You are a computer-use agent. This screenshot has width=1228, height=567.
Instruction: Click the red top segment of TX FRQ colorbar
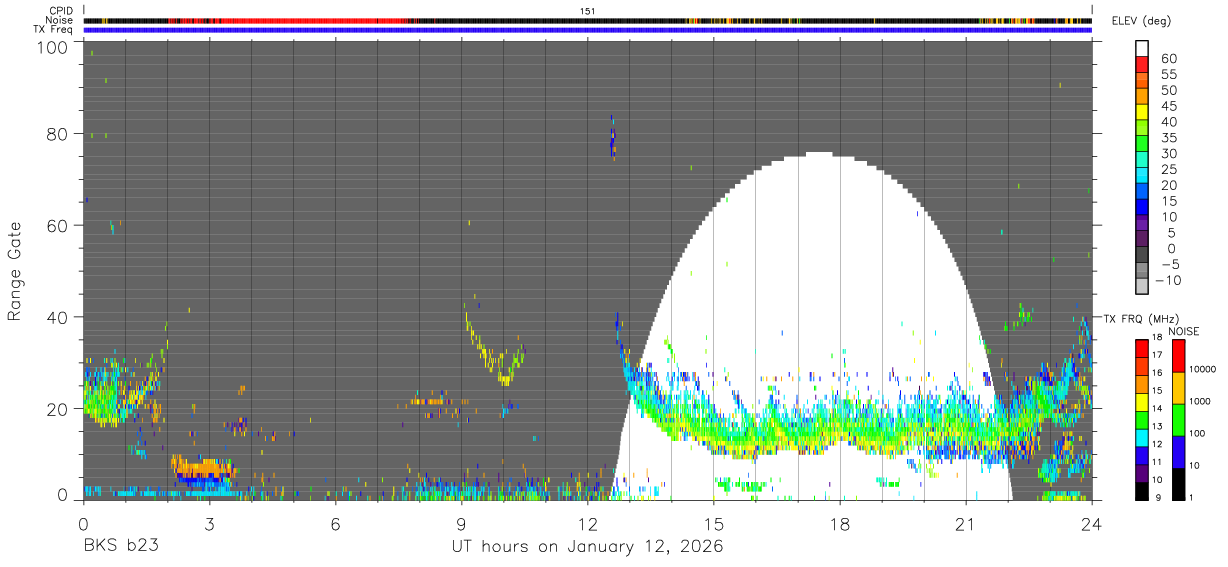point(1142,348)
